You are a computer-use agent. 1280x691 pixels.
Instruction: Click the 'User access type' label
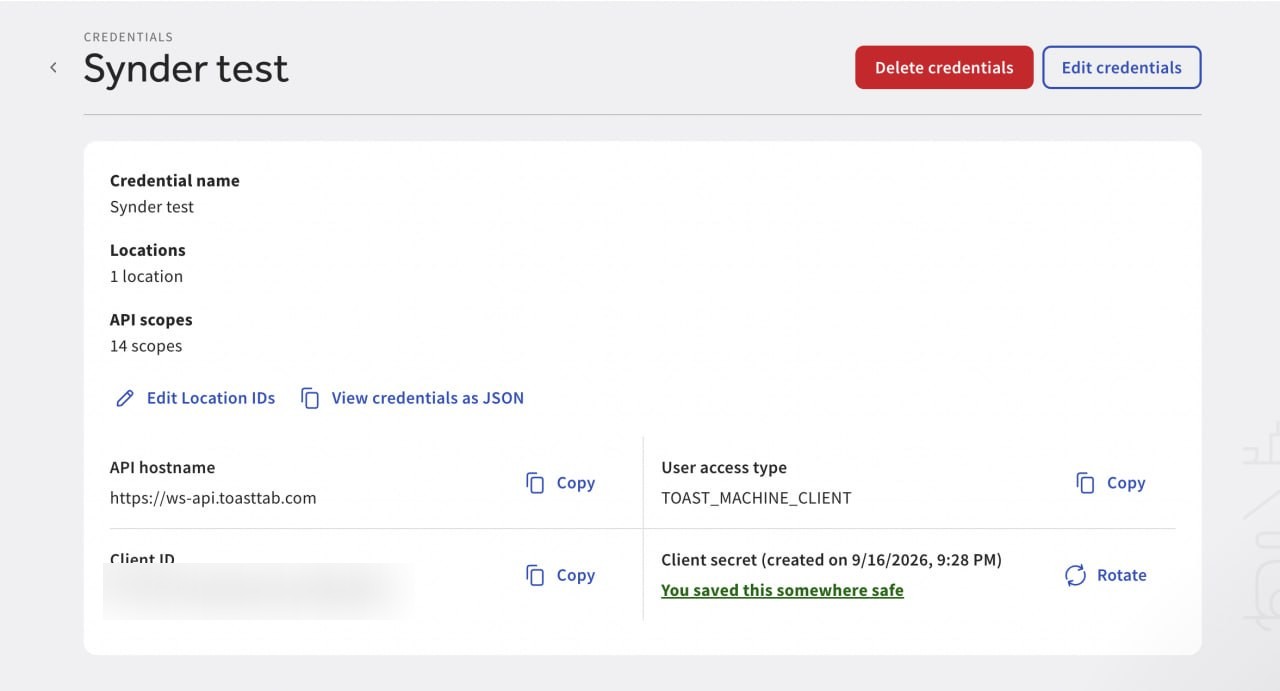(x=724, y=467)
